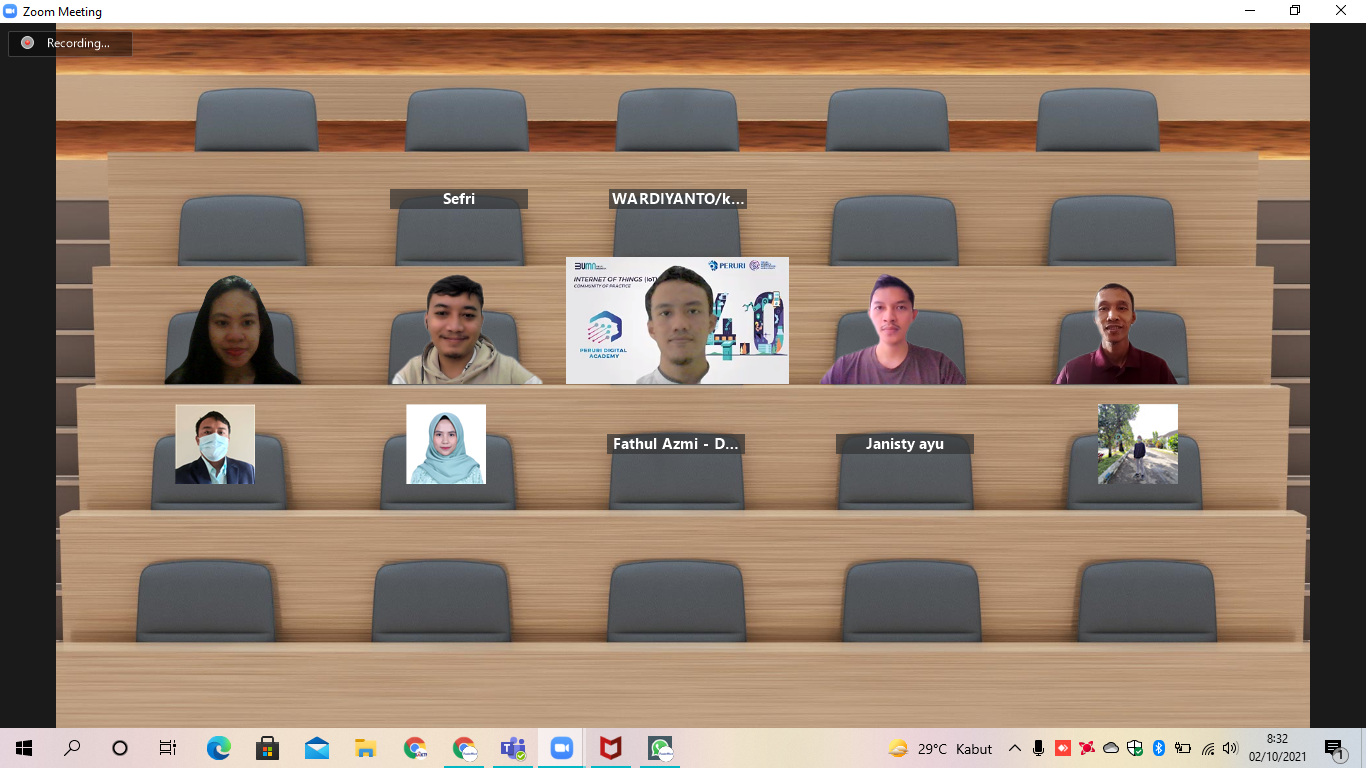Select the masked man's profile thumbnail

click(215, 444)
